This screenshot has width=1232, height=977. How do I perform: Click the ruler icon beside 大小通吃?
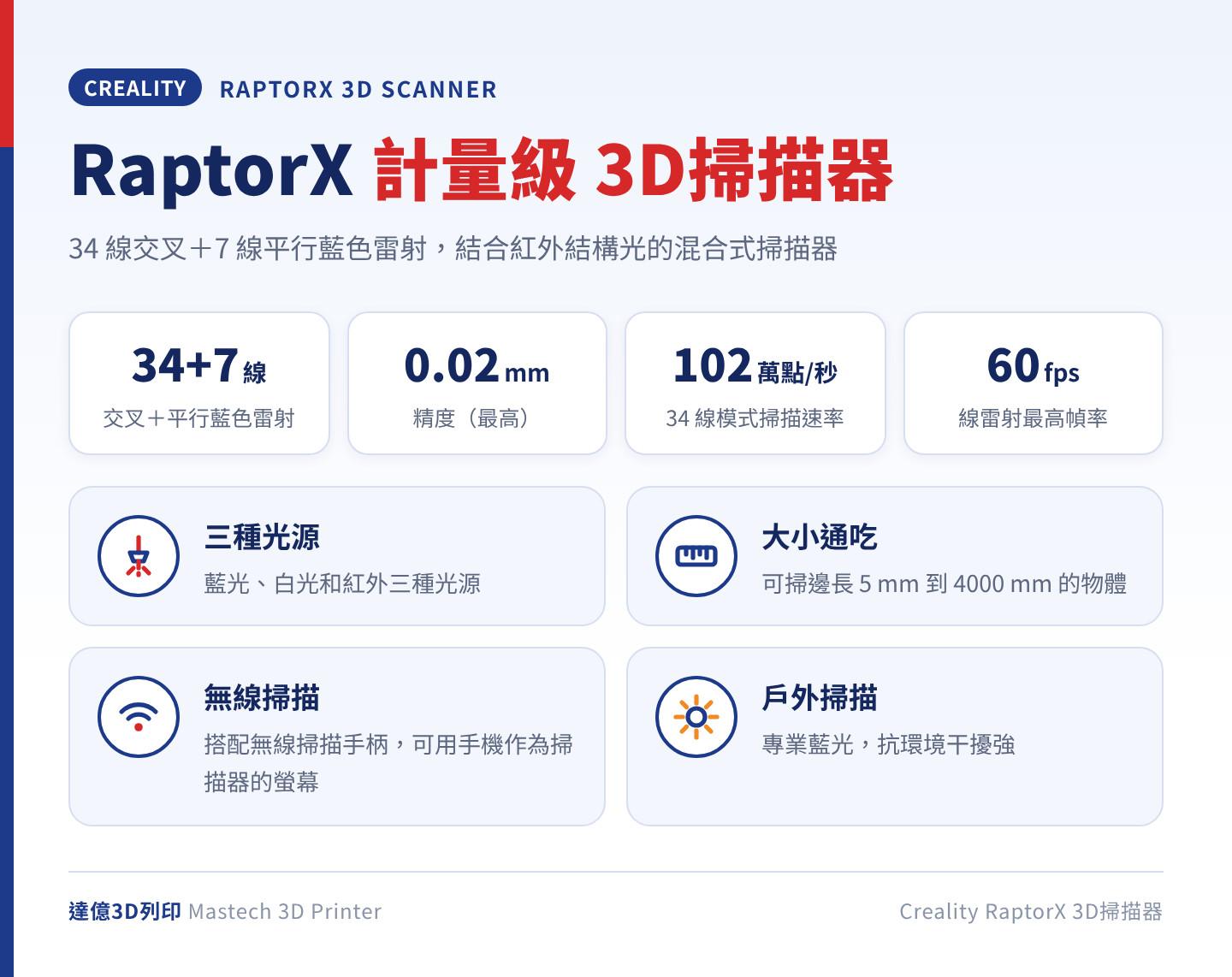pyautogui.click(x=696, y=556)
